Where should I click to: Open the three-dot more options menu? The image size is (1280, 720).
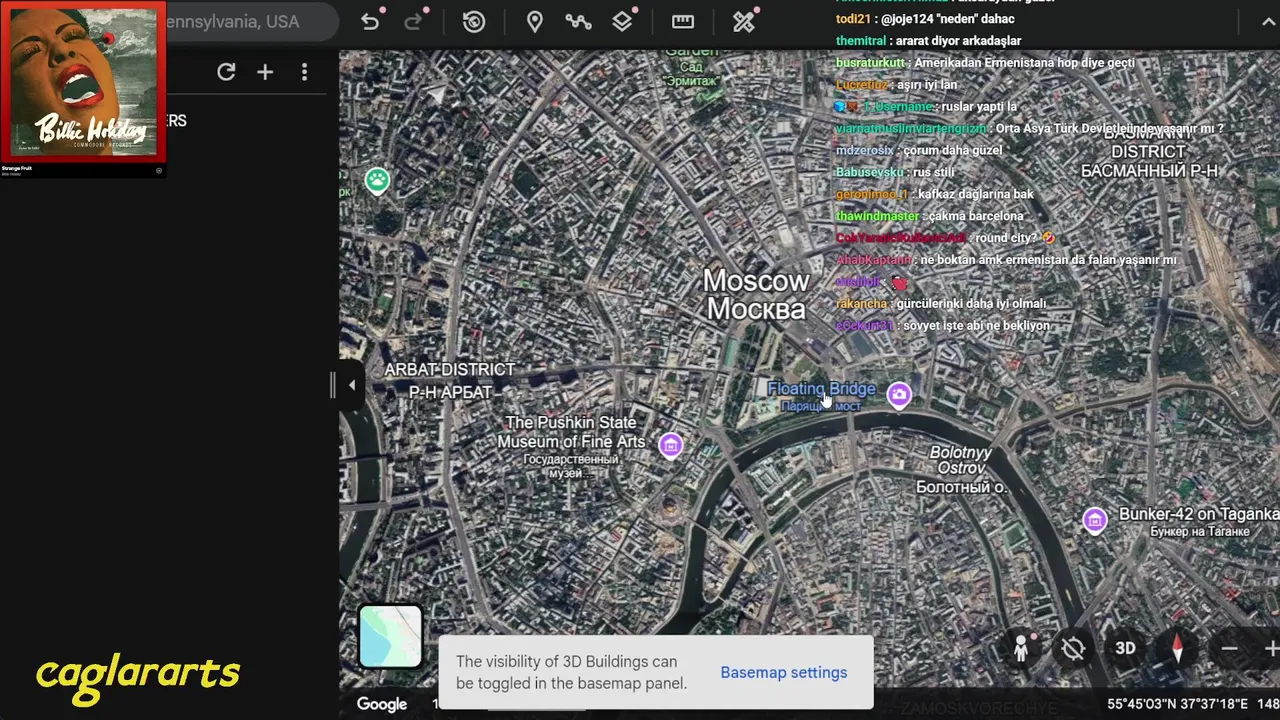[304, 72]
